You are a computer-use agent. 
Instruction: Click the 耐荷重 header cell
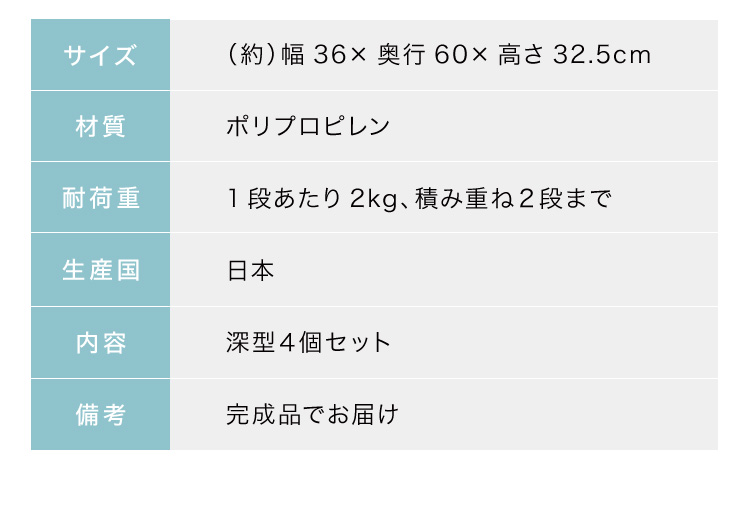point(100,198)
